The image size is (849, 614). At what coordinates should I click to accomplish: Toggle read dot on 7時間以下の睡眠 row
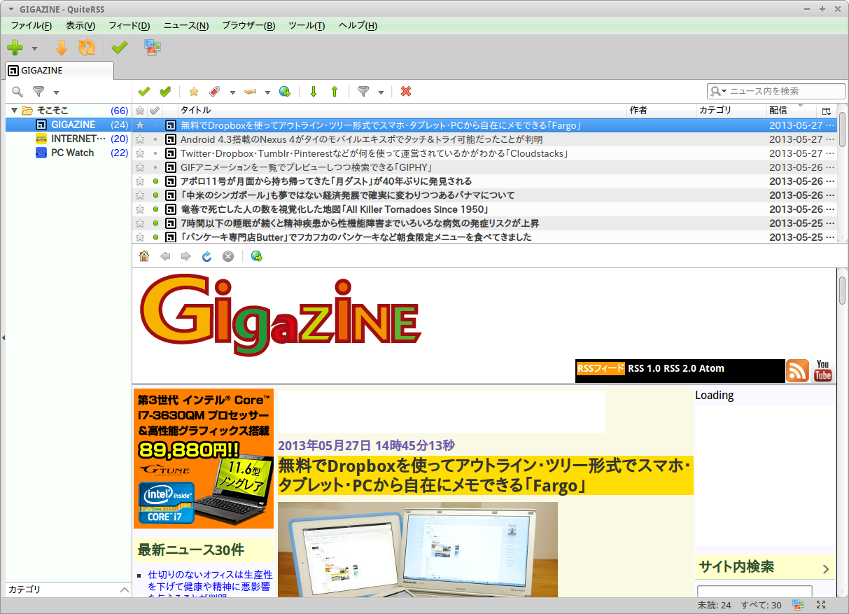coord(155,223)
